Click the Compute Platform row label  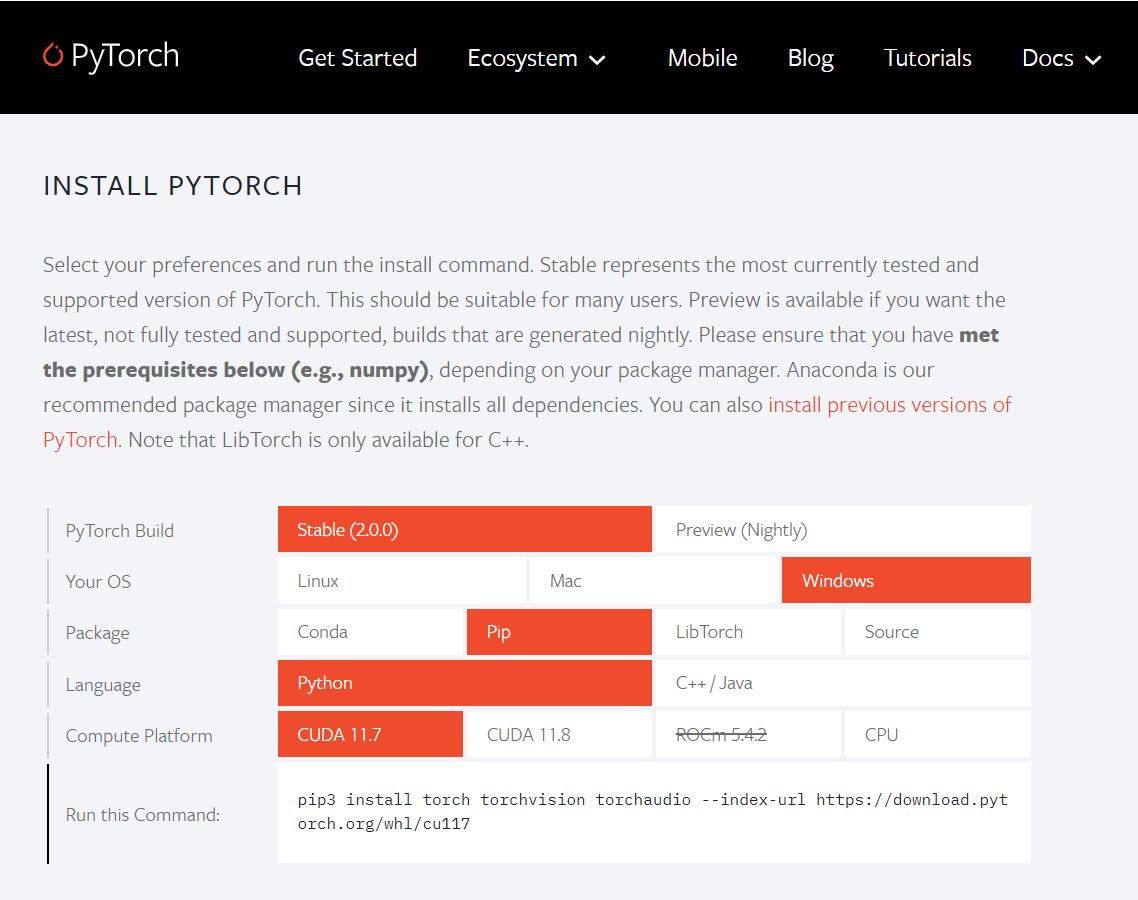139,736
